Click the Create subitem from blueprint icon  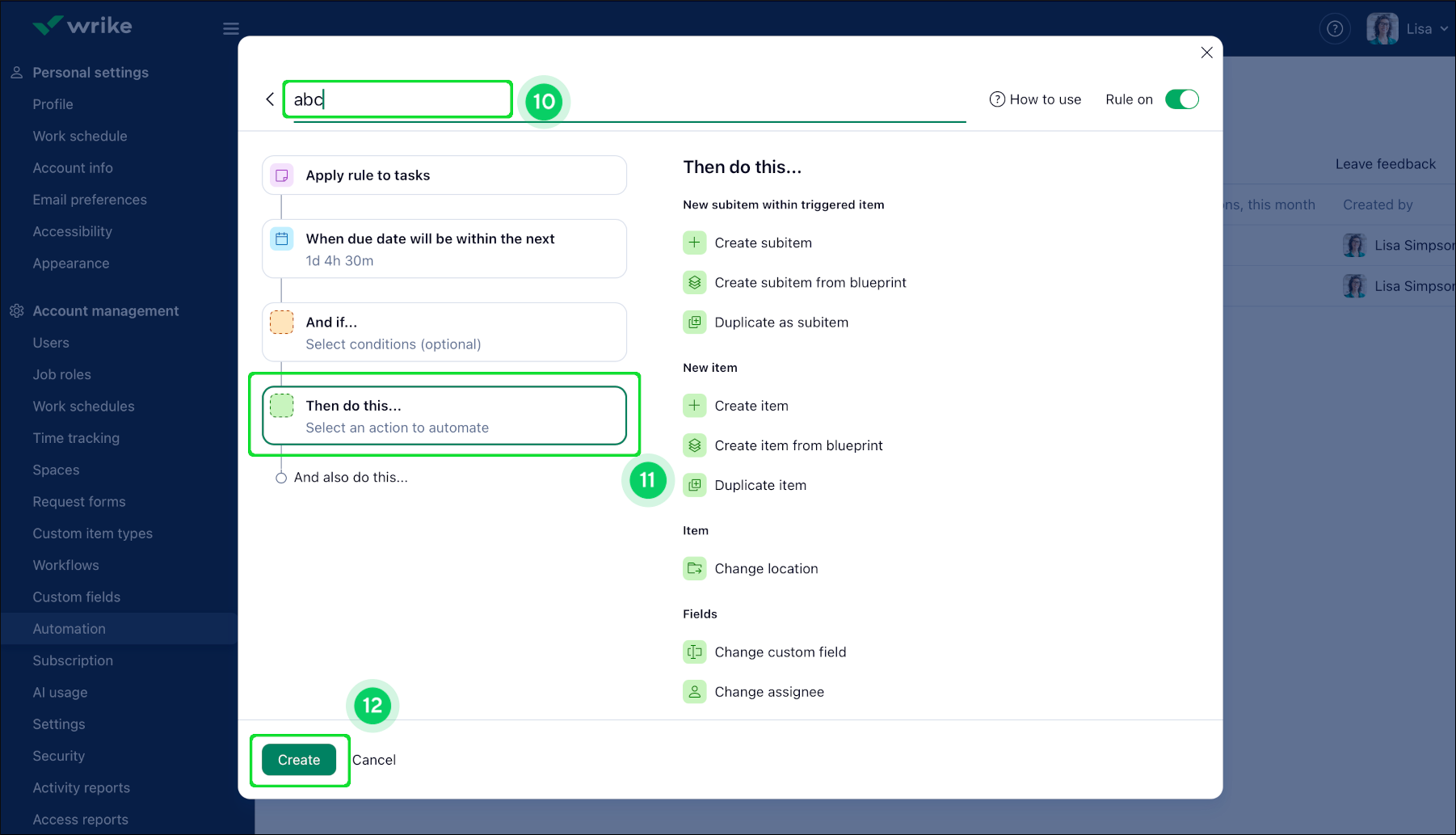[695, 282]
